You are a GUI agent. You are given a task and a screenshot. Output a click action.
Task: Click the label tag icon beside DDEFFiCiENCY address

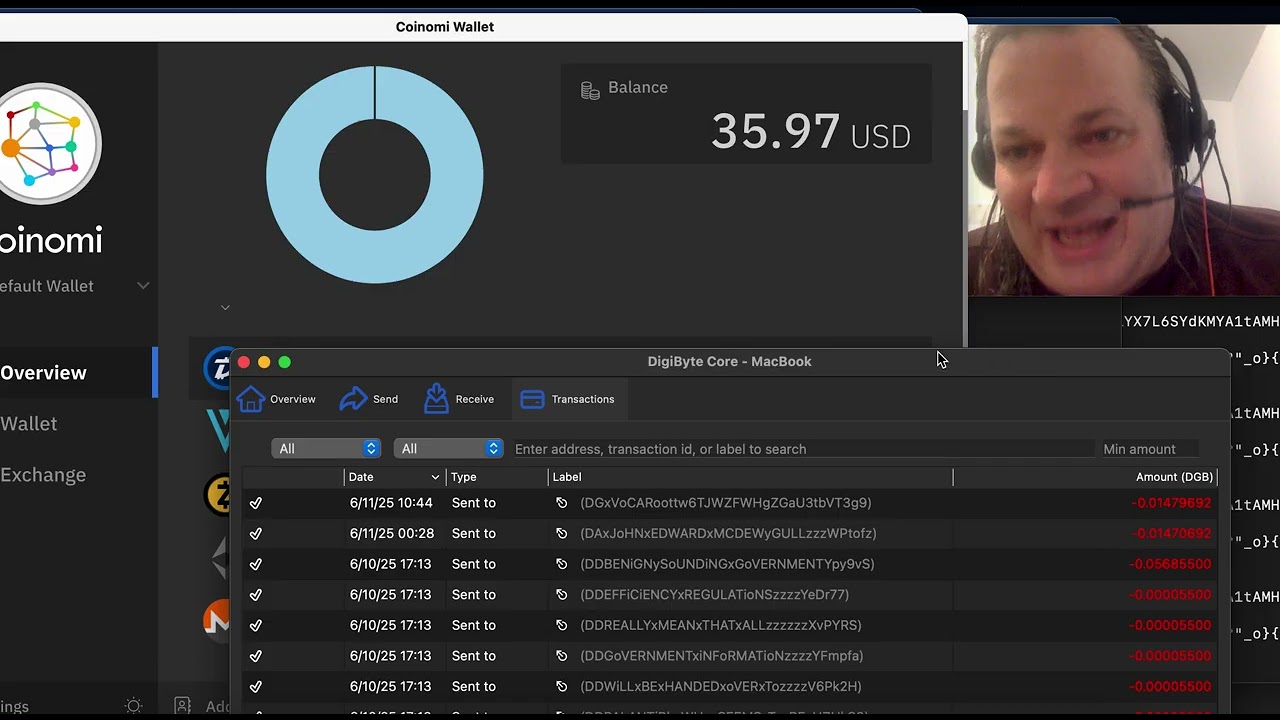click(562, 595)
